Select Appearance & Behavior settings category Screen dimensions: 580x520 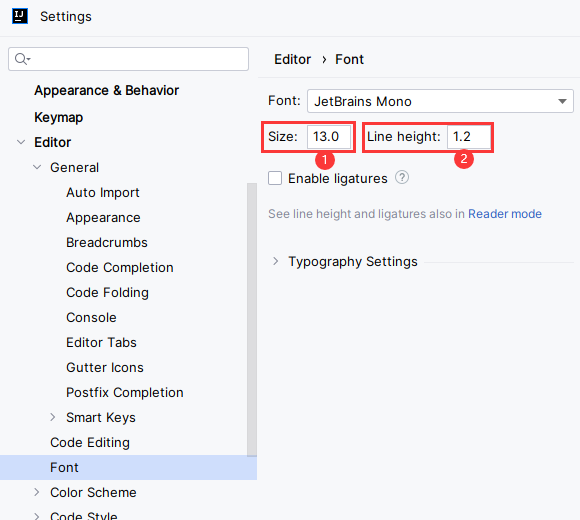coord(107,90)
